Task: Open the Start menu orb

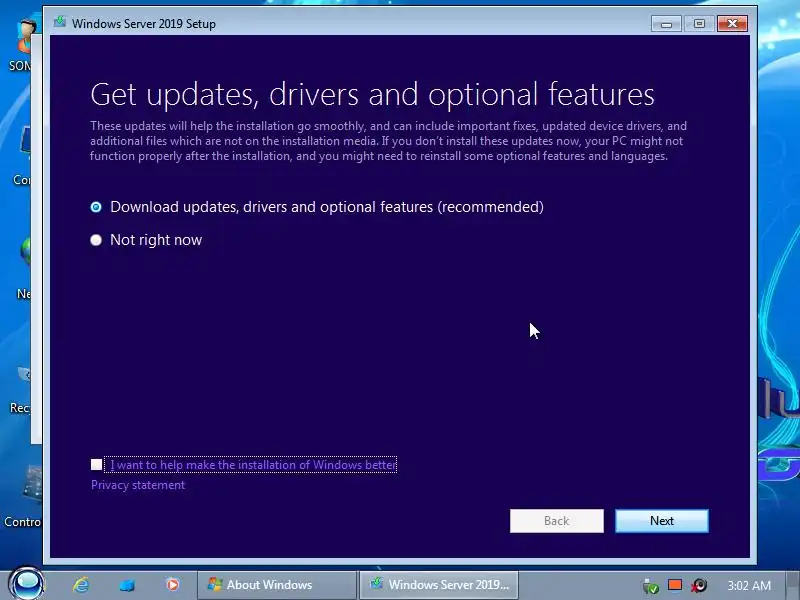Action: coord(27,584)
